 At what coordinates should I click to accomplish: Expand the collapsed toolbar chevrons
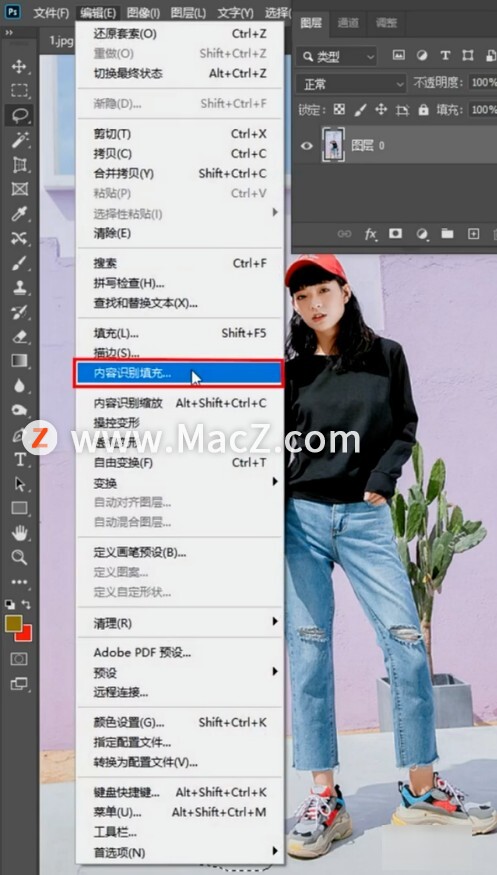(9, 33)
